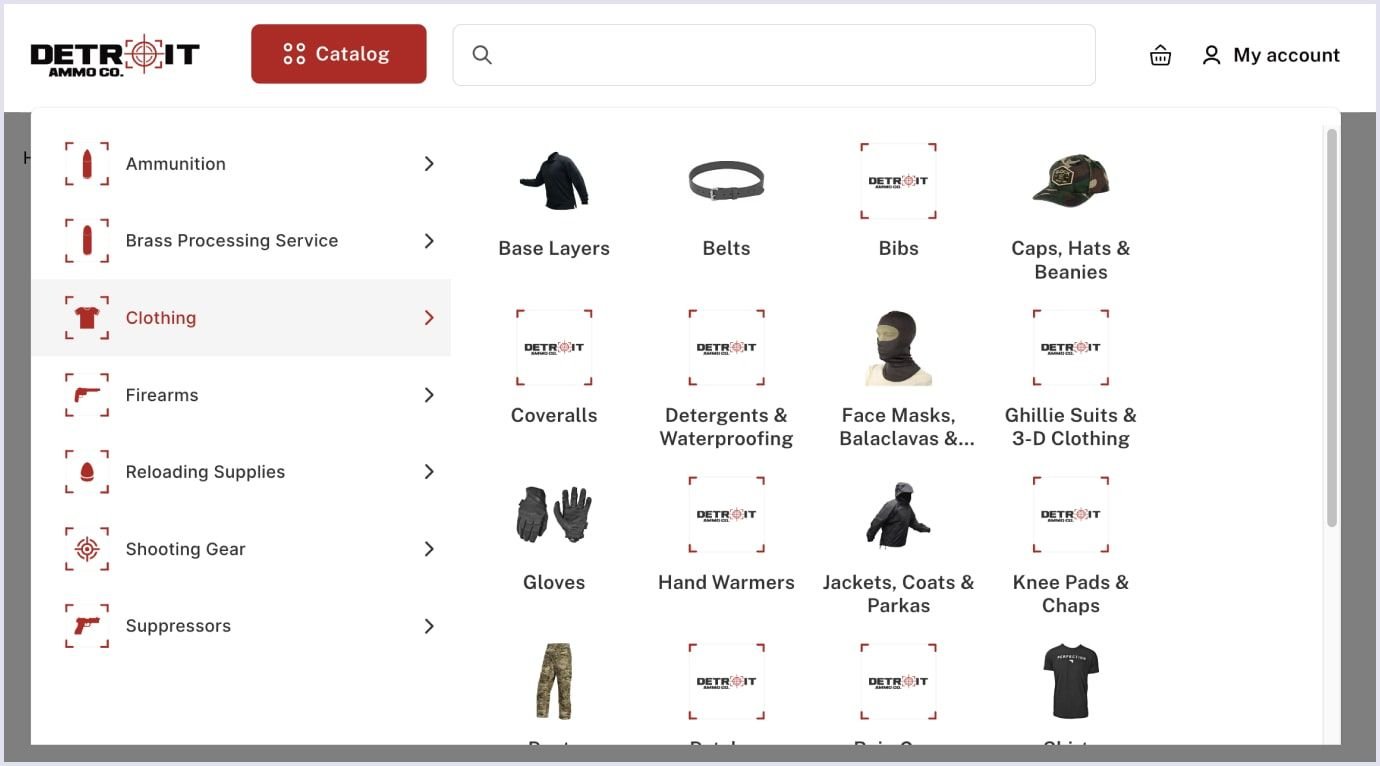Open Ghillie Suits & 3-D Clothing

(1070, 427)
